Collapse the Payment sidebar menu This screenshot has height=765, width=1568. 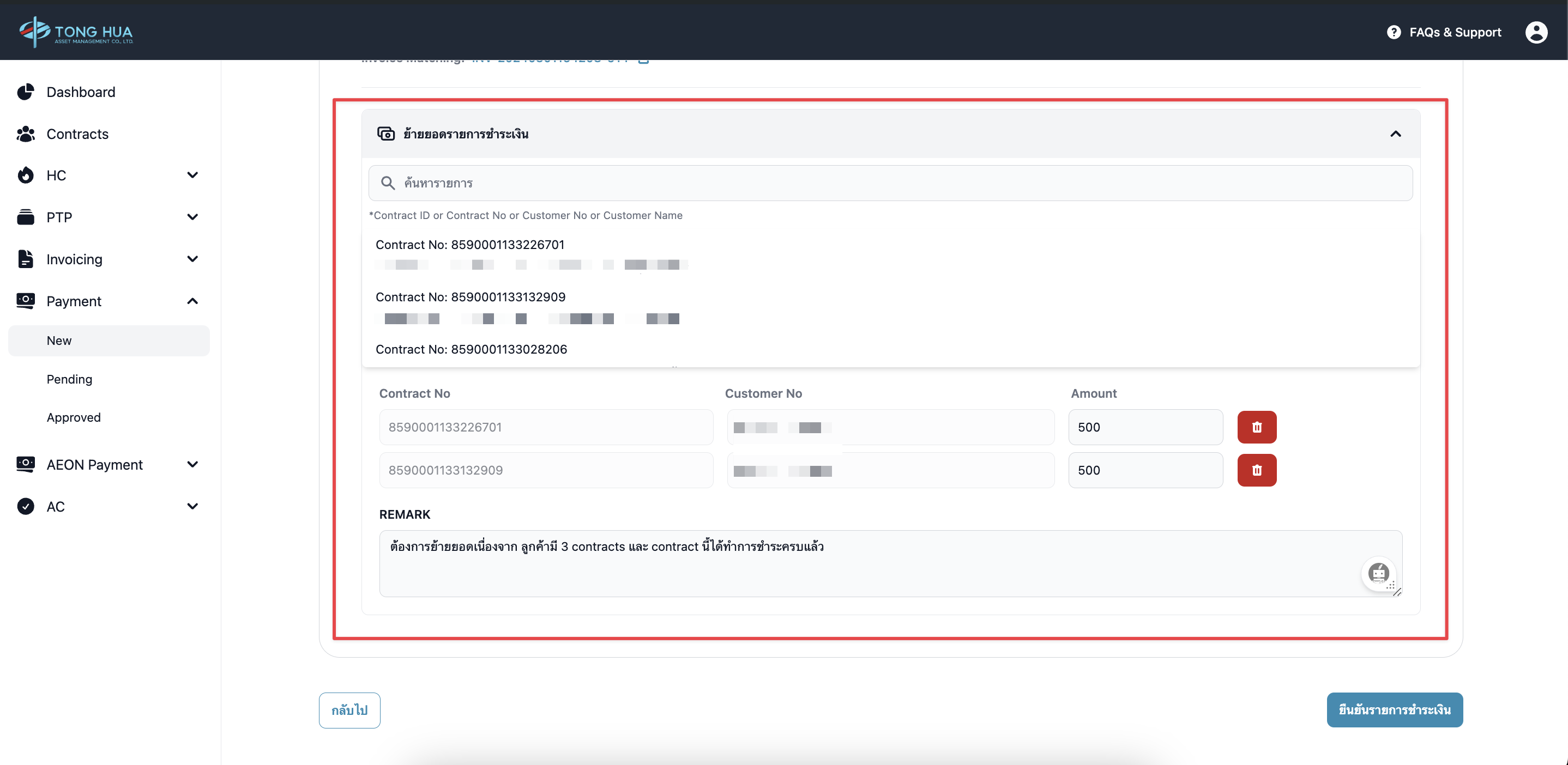click(x=192, y=301)
